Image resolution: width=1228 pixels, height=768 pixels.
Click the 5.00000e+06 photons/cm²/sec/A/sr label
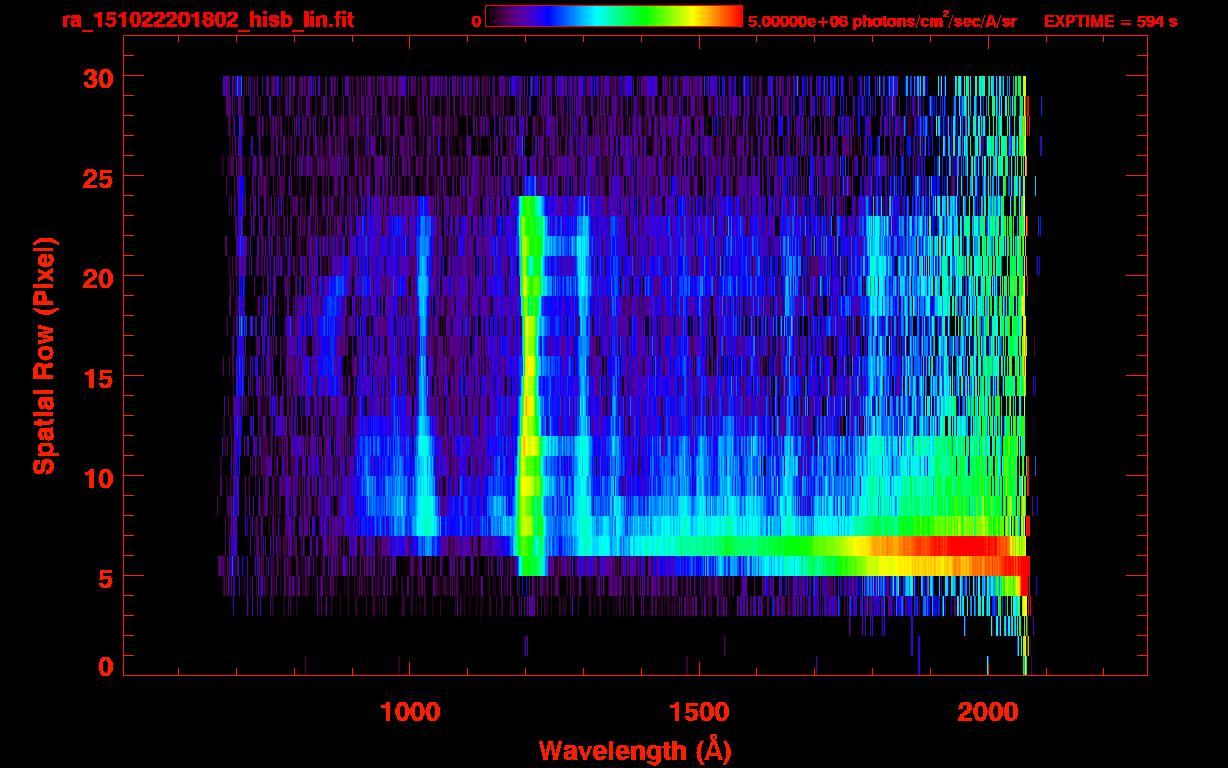tap(882, 21)
